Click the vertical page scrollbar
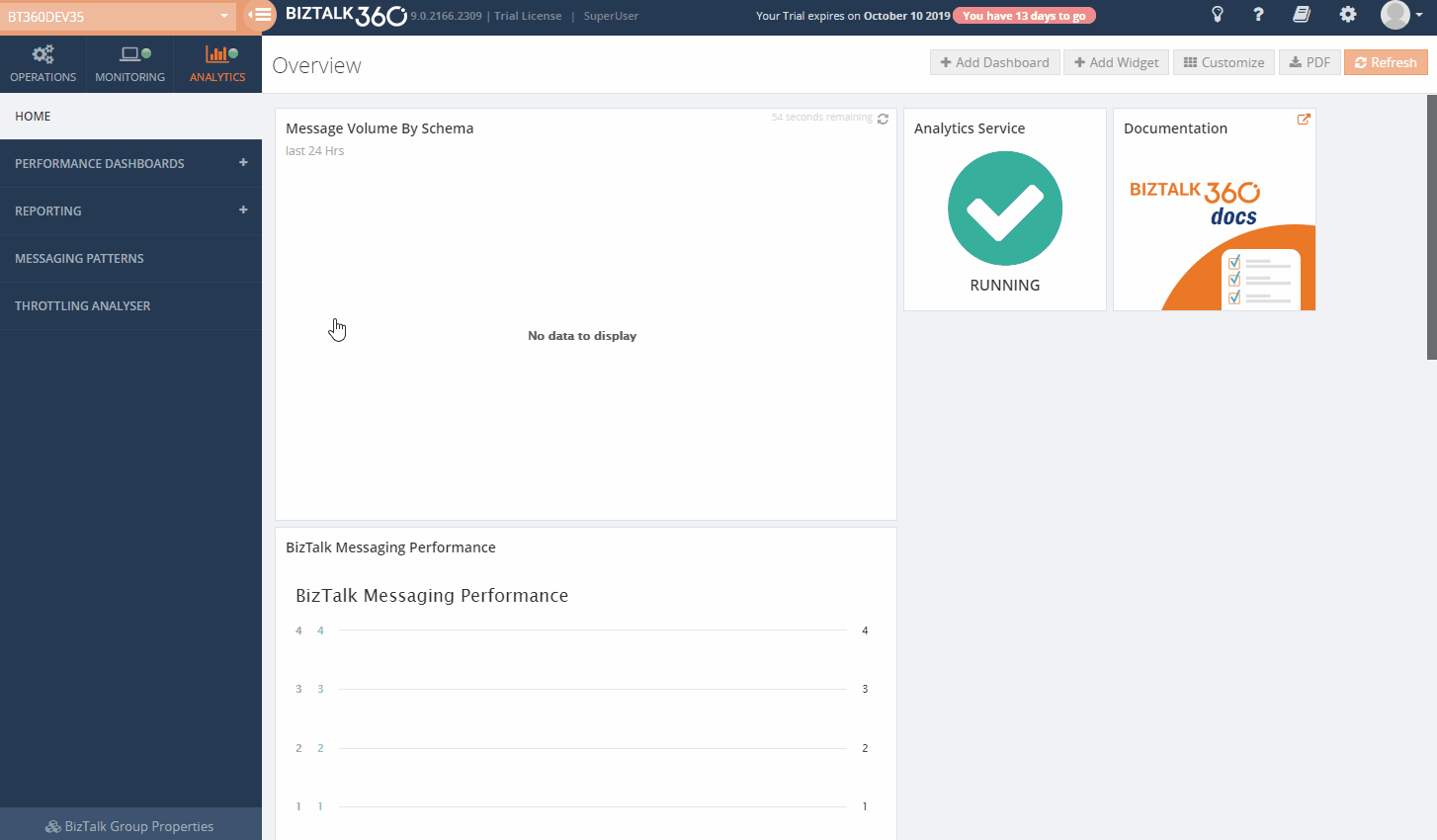This screenshot has width=1437, height=840. click(x=1431, y=227)
